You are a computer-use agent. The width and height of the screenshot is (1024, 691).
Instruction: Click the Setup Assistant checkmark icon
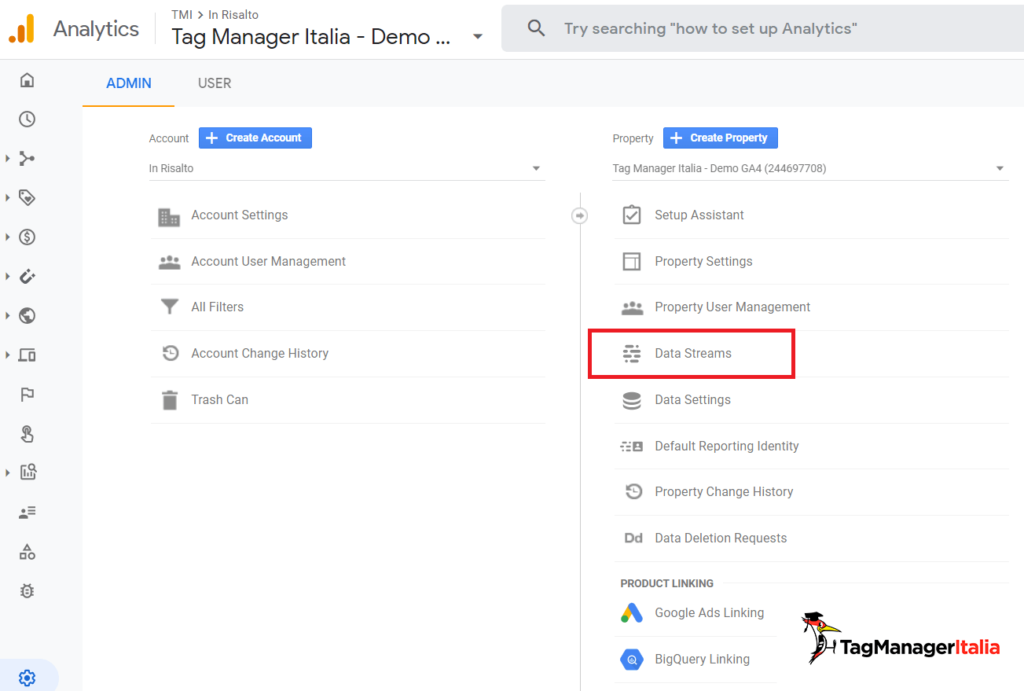632,215
